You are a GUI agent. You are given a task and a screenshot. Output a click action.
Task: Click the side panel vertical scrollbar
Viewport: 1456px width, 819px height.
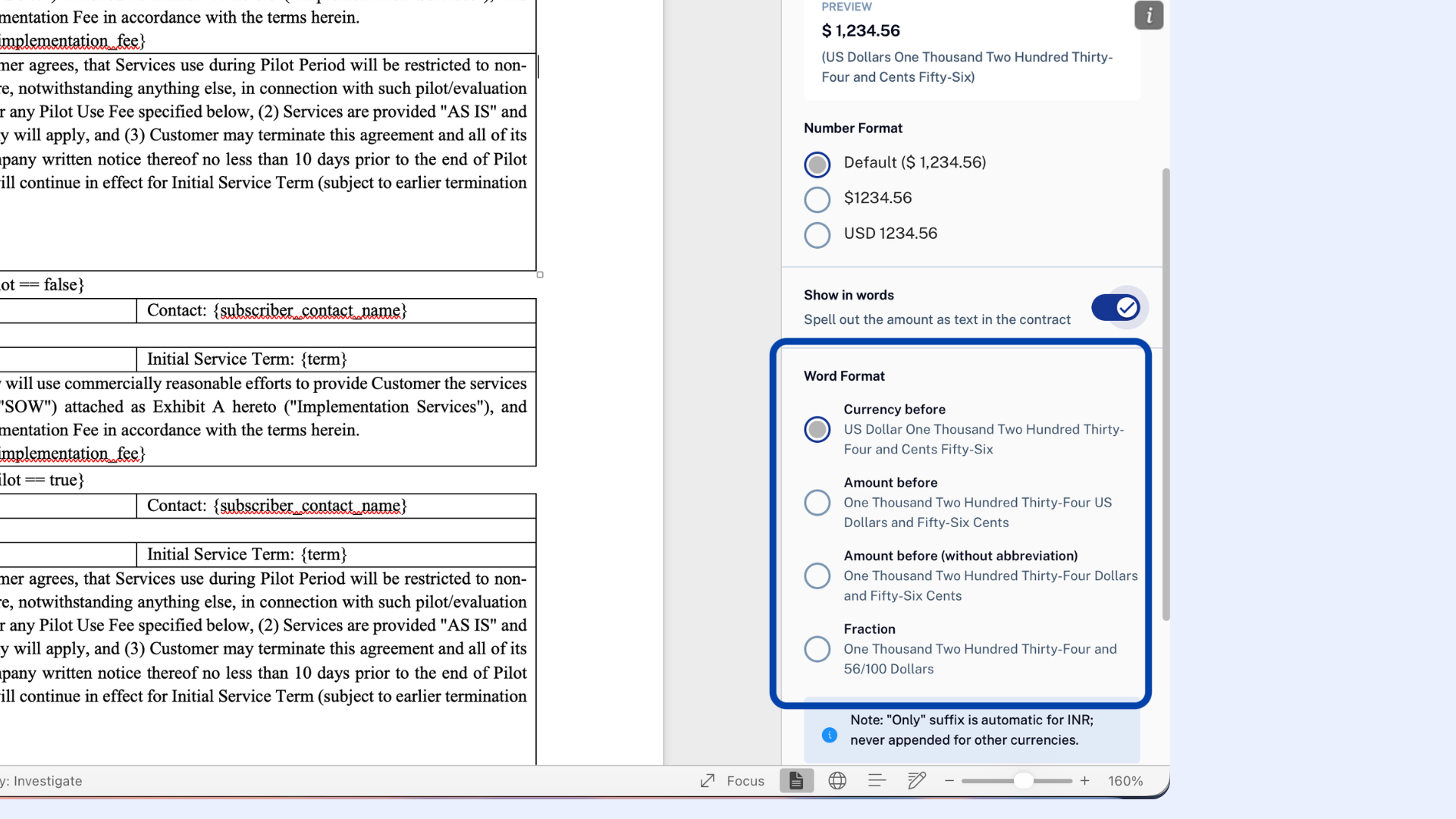[1166, 394]
